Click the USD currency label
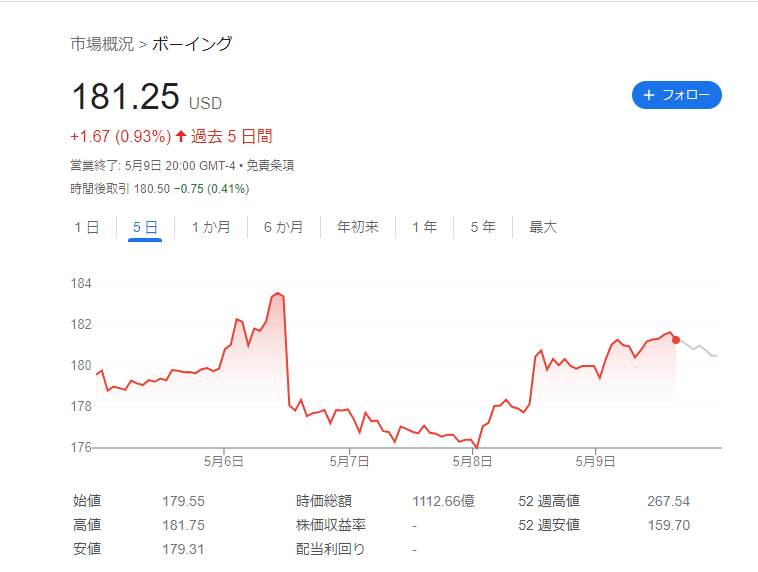758x572 pixels. point(205,103)
